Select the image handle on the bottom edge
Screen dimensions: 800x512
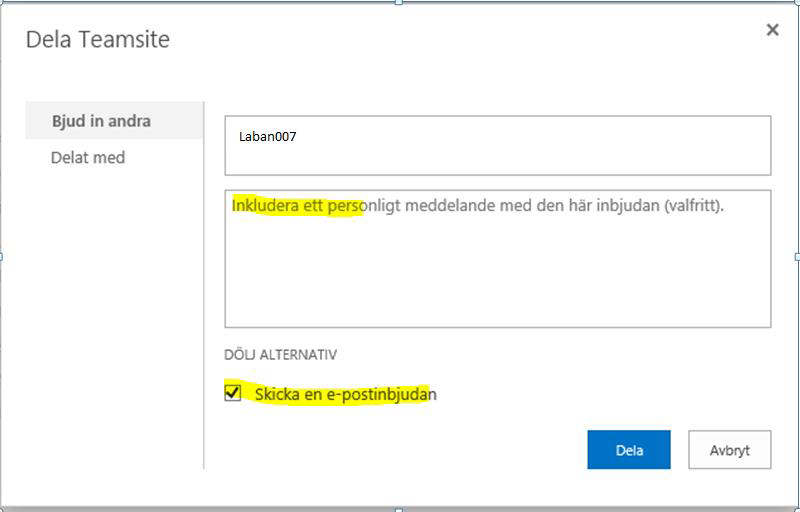point(399,509)
